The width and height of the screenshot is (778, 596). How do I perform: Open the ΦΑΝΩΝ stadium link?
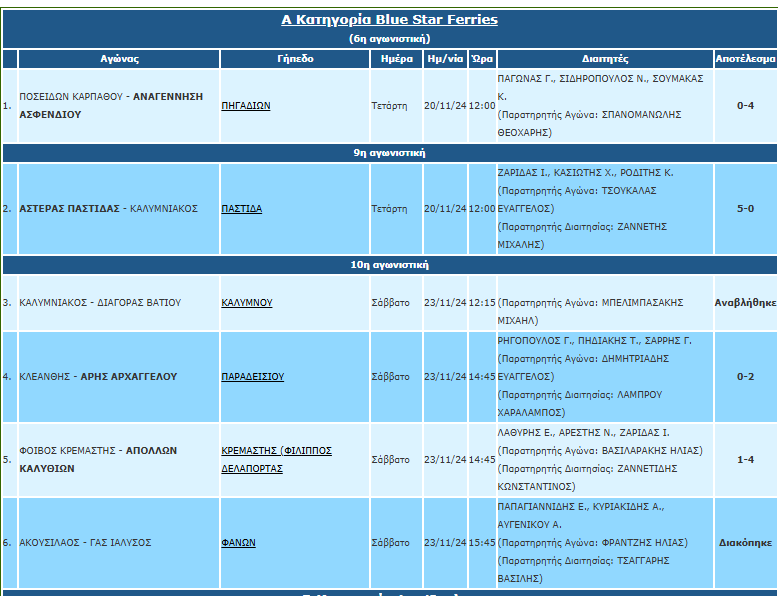point(238,543)
